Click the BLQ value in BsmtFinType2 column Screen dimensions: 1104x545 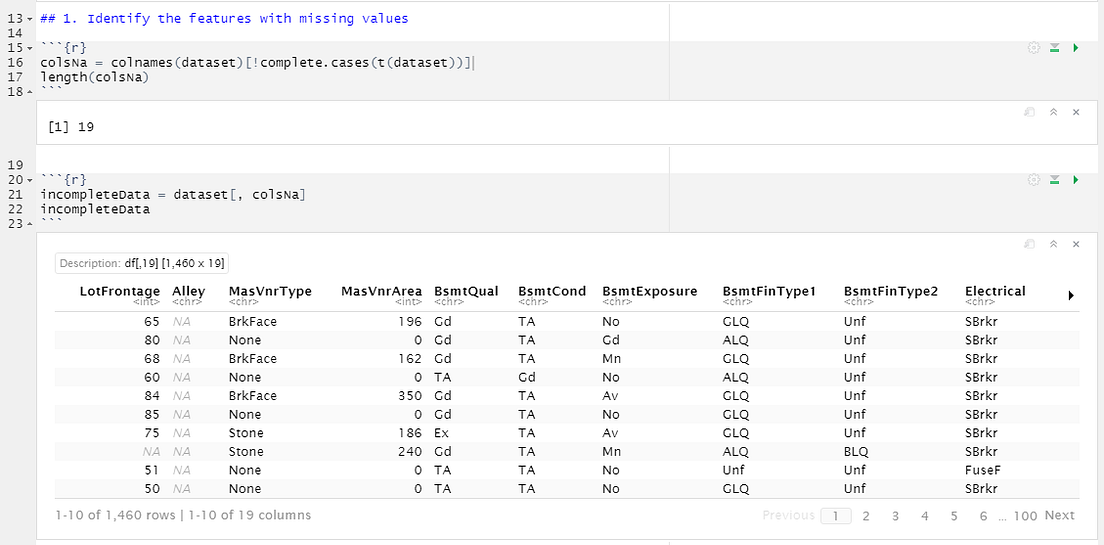coord(856,451)
